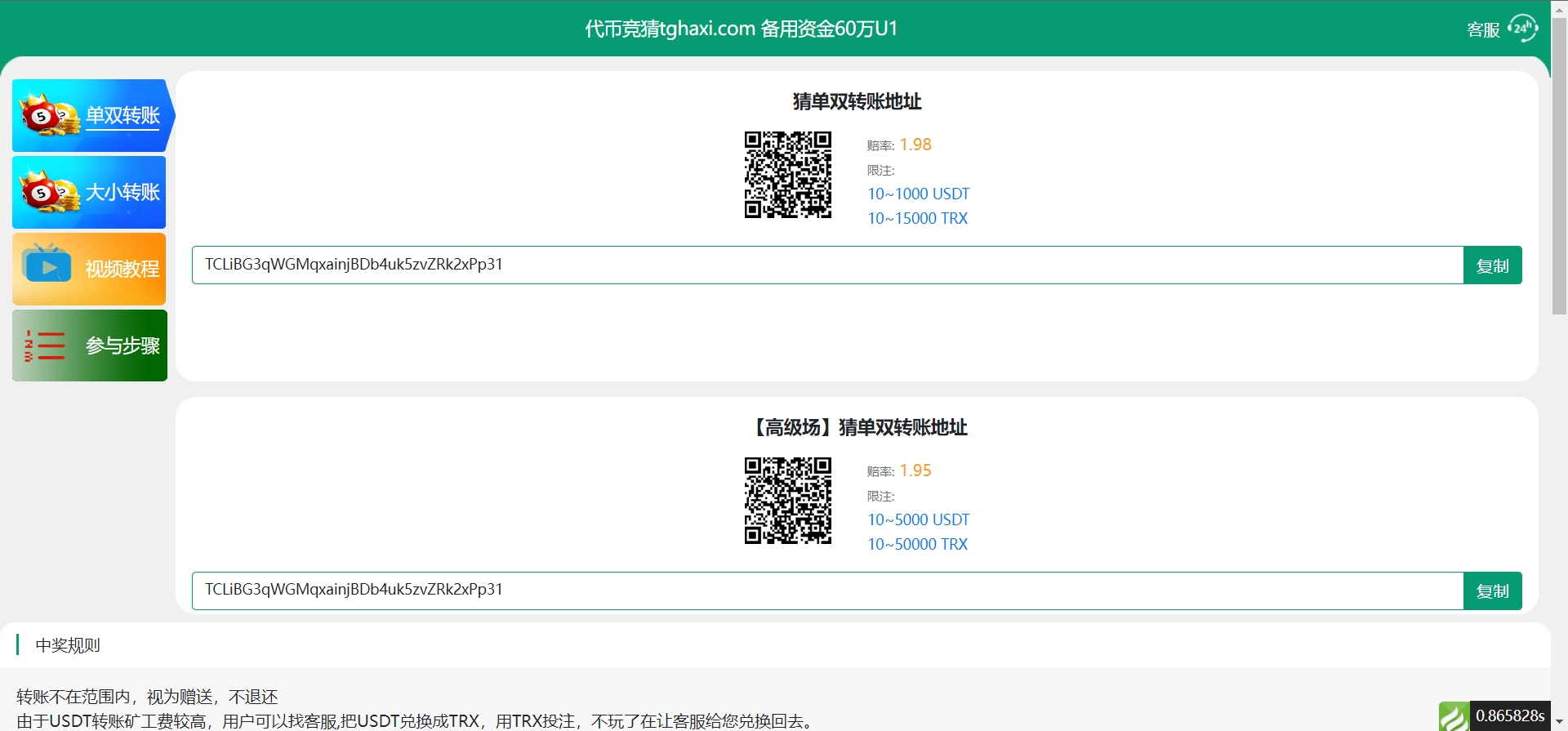
Task: Click the first wallet address field
Action: coord(827,265)
